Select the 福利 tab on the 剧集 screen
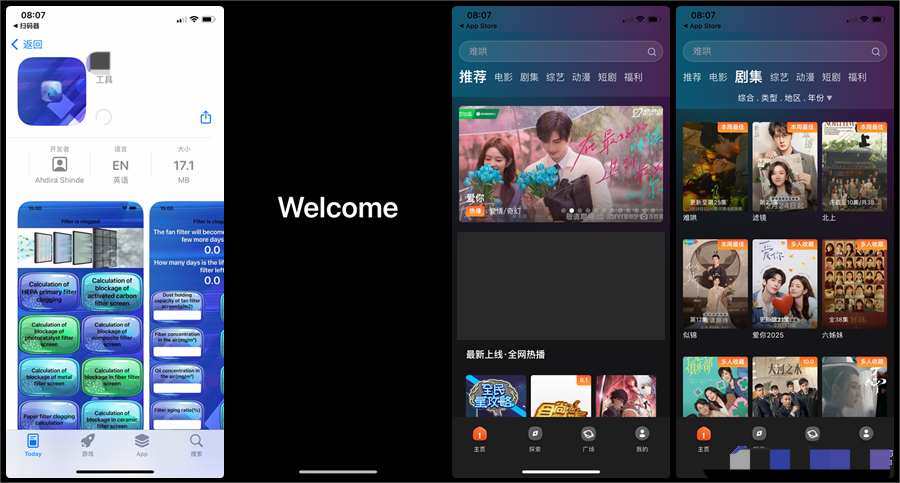The width and height of the screenshot is (900, 483). click(857, 77)
